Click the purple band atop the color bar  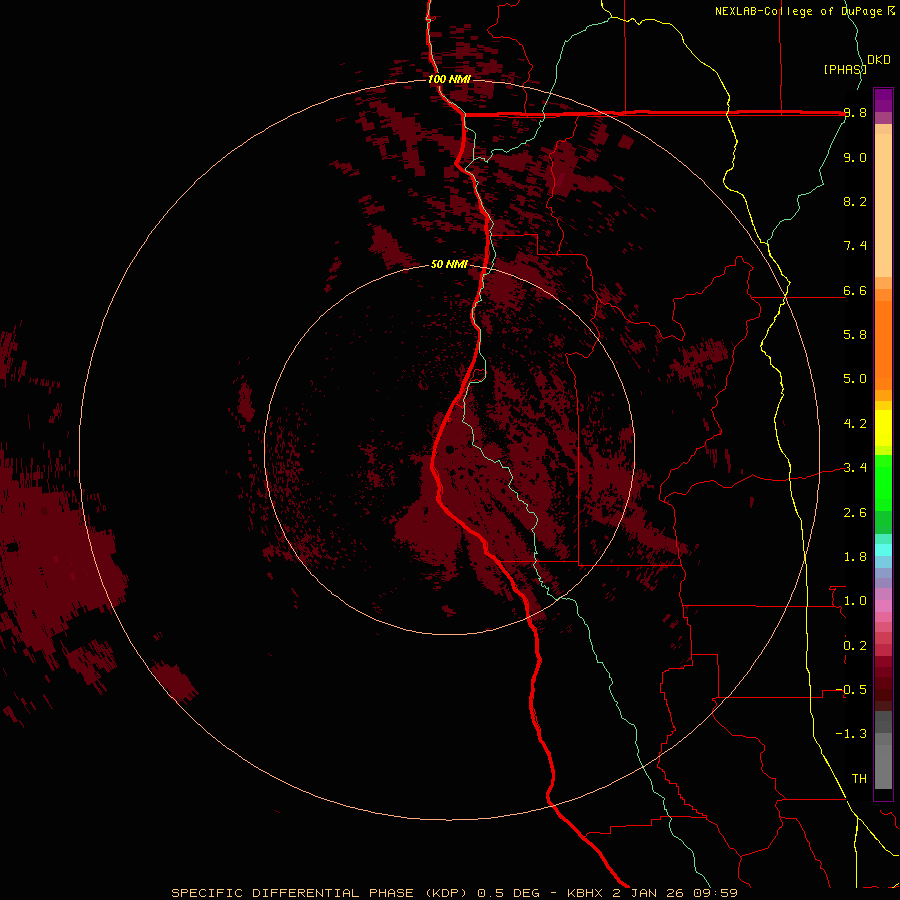click(x=883, y=100)
